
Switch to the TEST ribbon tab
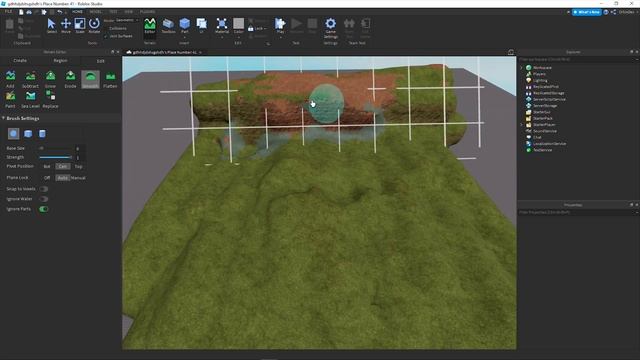[113, 12]
